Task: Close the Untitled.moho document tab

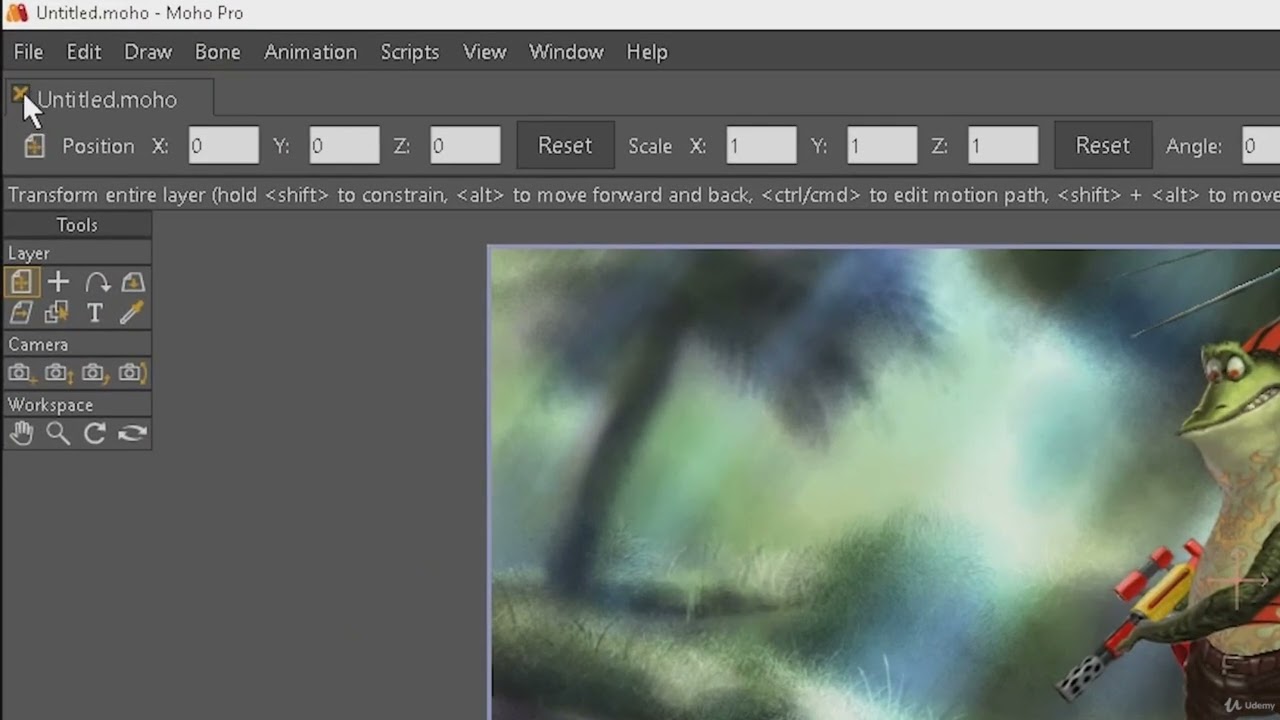Action: coord(19,94)
